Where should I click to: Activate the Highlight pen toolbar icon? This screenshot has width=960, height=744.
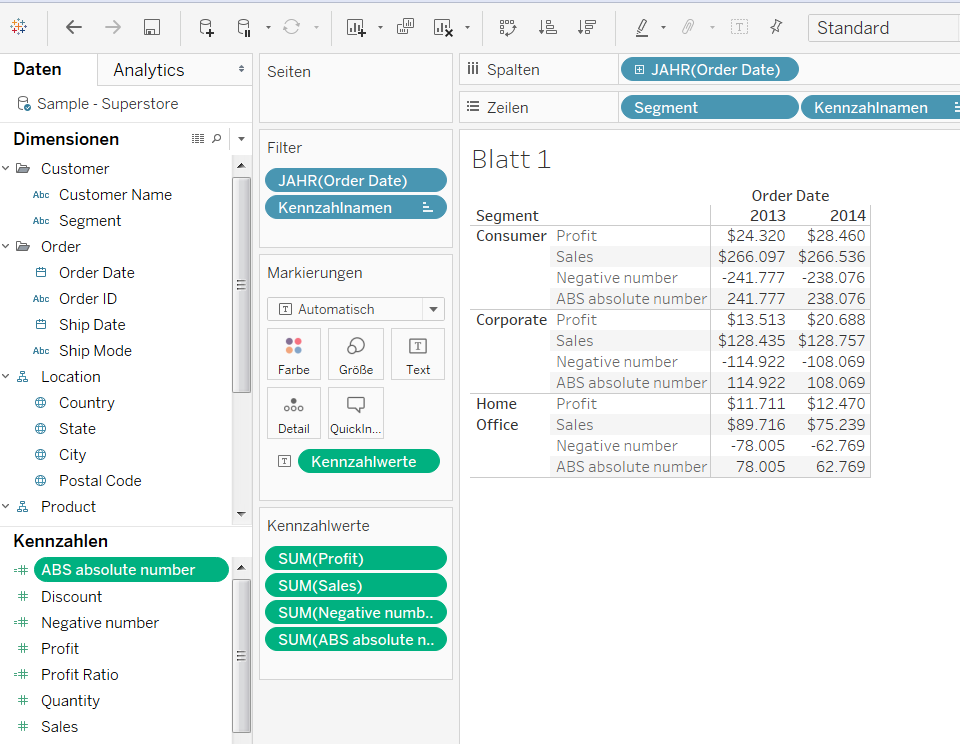(645, 27)
